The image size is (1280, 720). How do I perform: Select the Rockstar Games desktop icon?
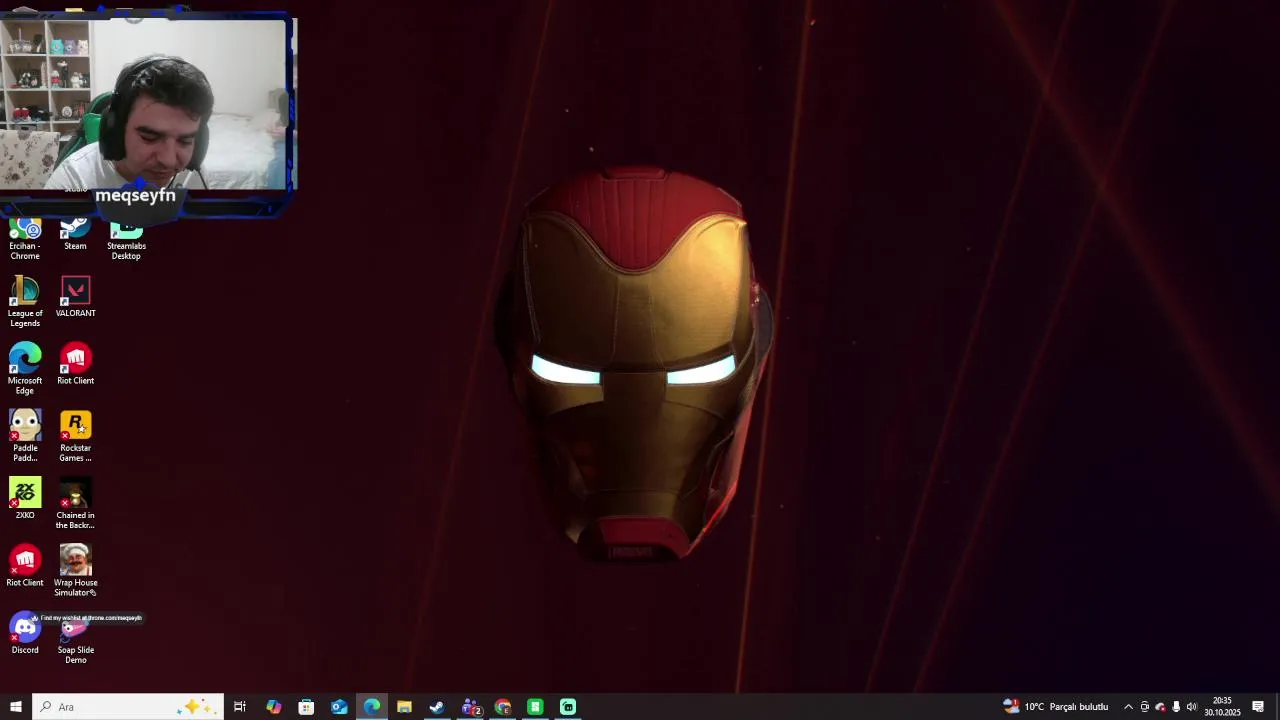[75, 436]
